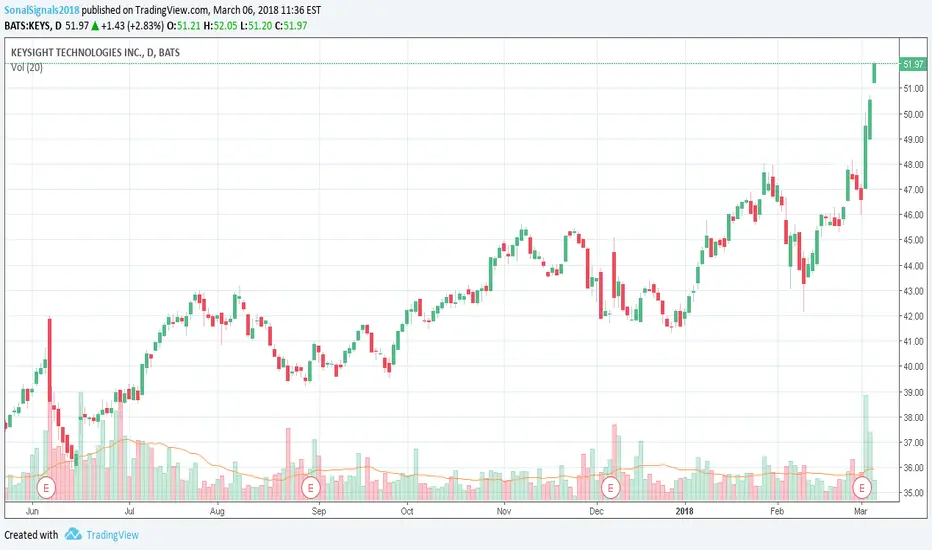932x550 pixels.
Task: Click the Mar label on time axis
Action: coord(860,511)
